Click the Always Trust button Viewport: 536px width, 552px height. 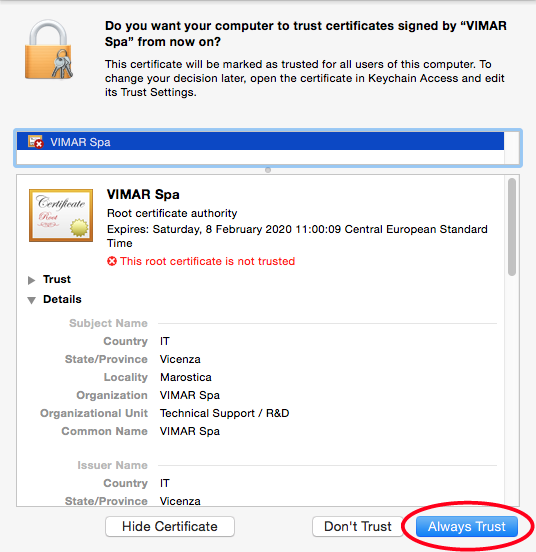pos(467,526)
